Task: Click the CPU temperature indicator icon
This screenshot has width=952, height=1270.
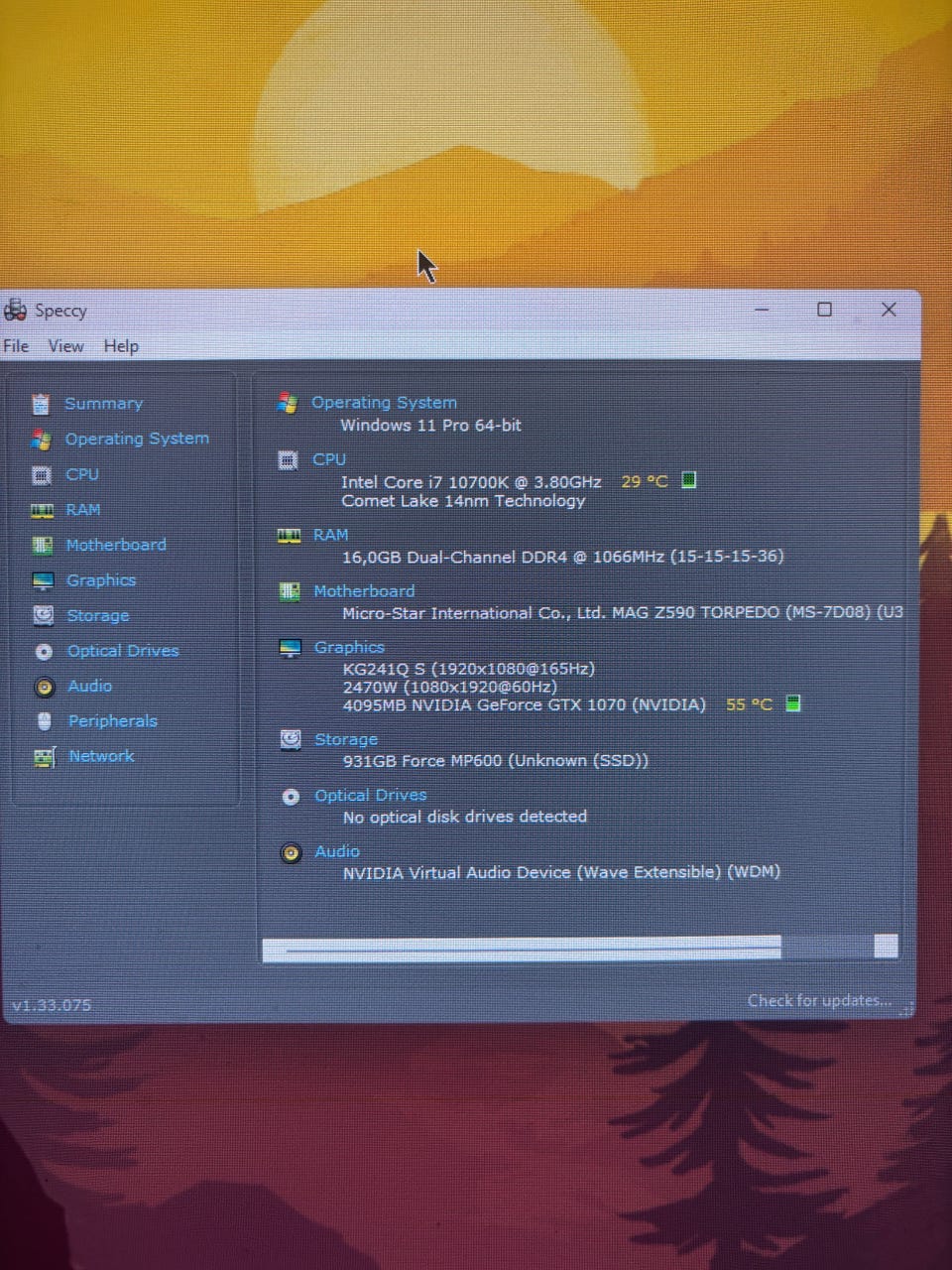Action: tap(689, 480)
